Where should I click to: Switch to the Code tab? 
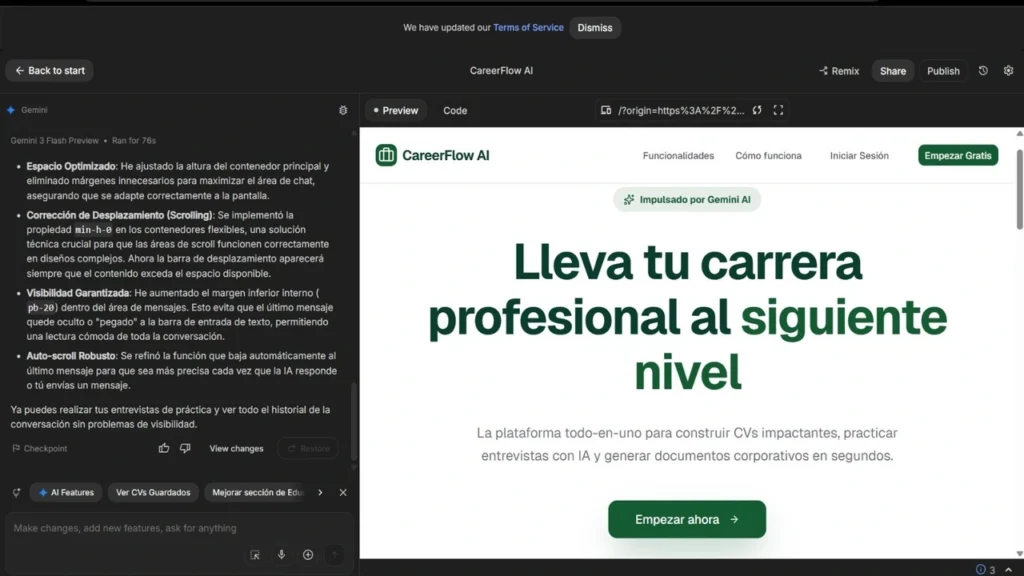[455, 110]
